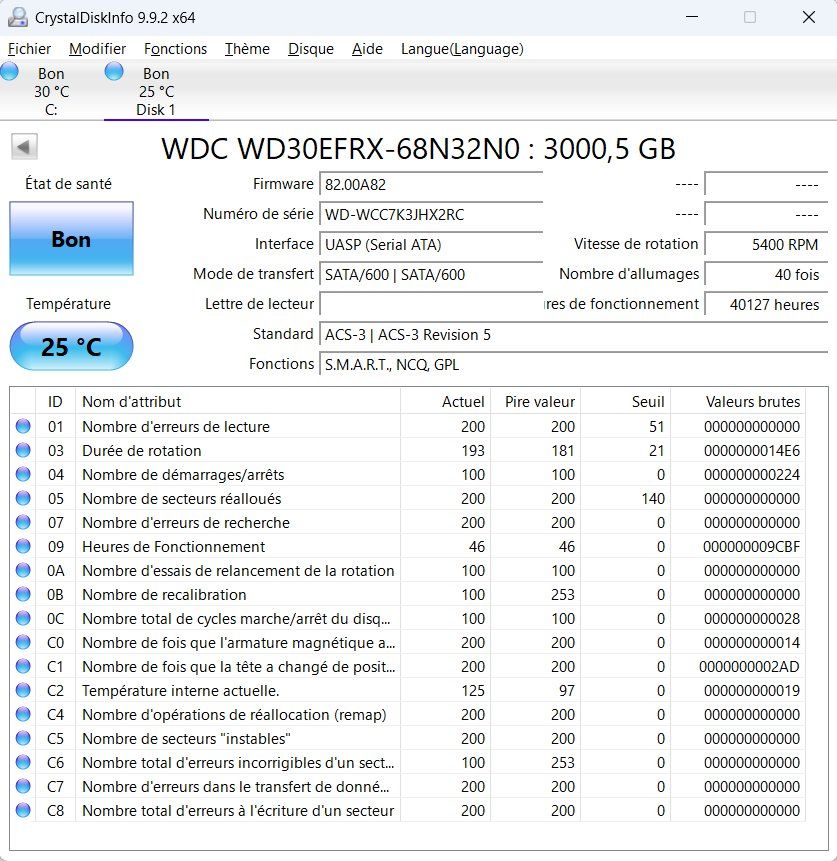Click the Seuil column header
The width and height of the screenshot is (837, 861).
click(x=626, y=401)
